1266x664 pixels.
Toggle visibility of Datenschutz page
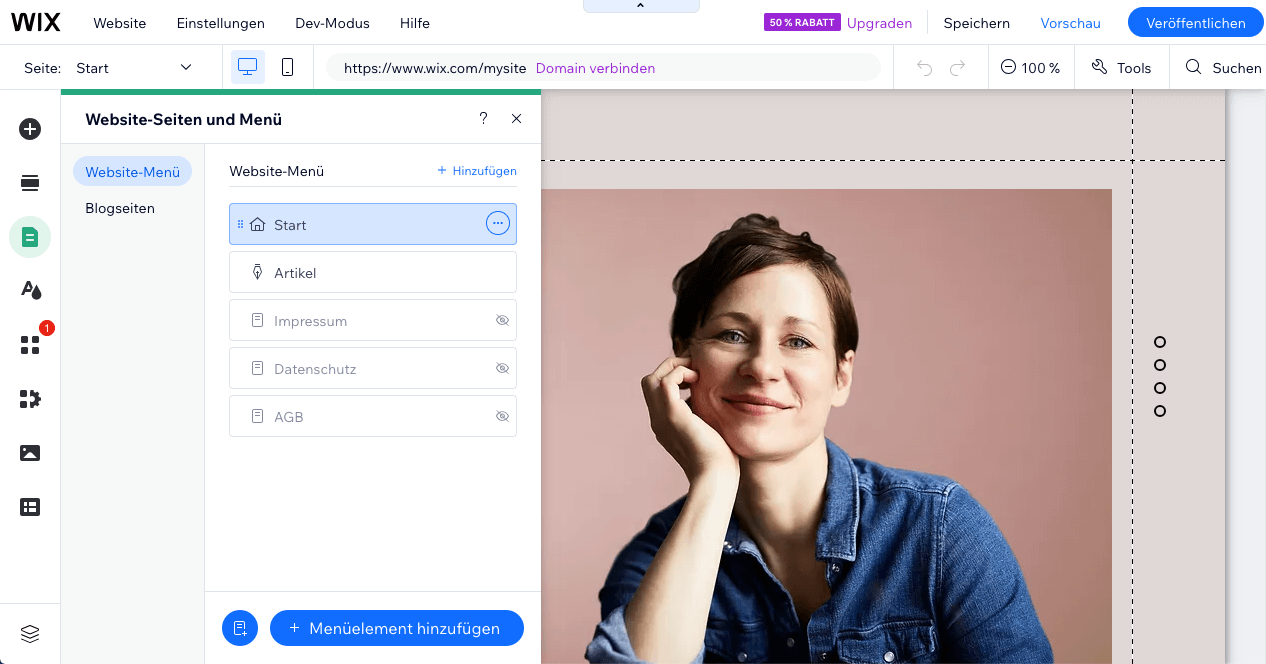(x=502, y=368)
